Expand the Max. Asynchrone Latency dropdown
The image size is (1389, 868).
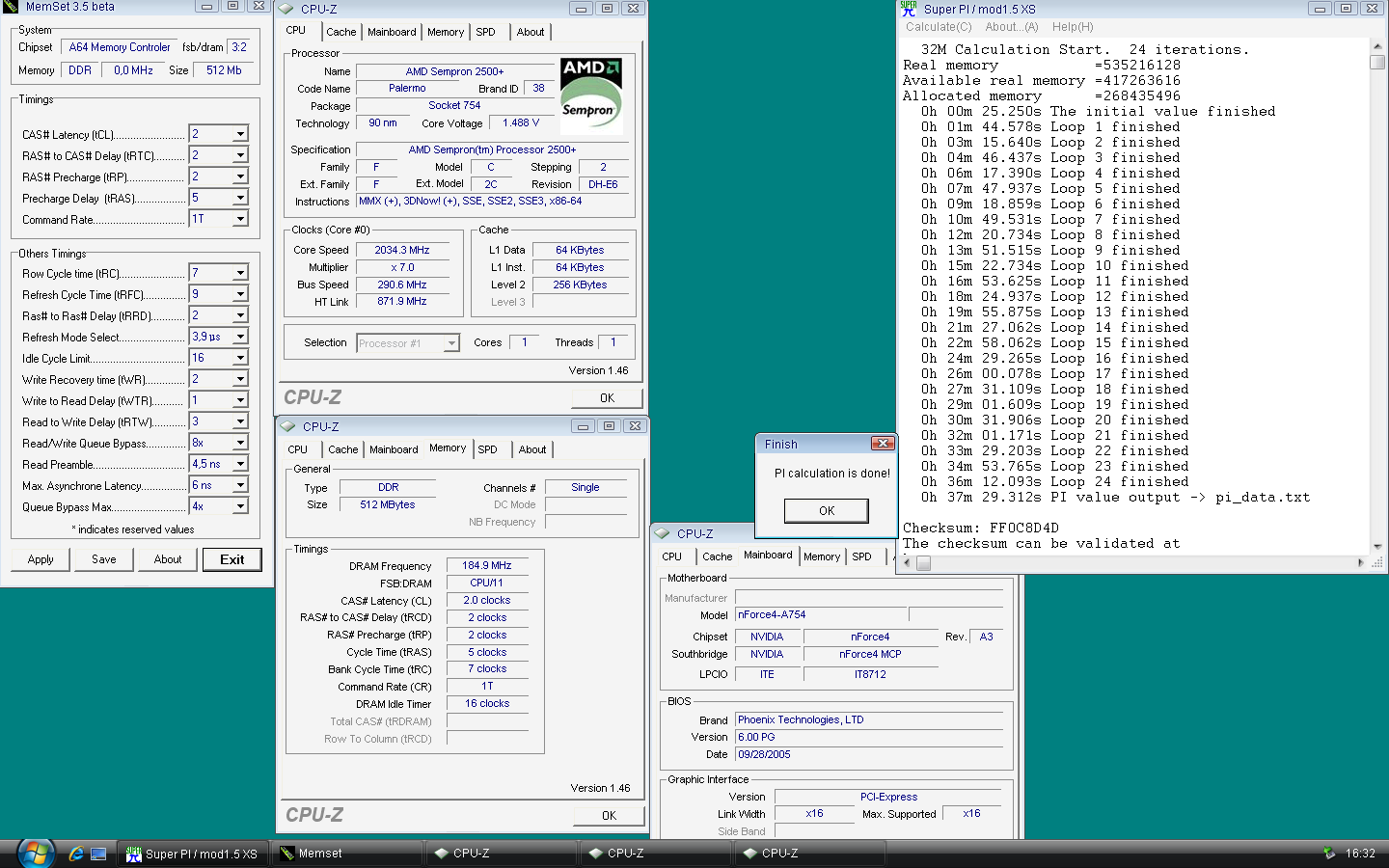click(x=240, y=485)
